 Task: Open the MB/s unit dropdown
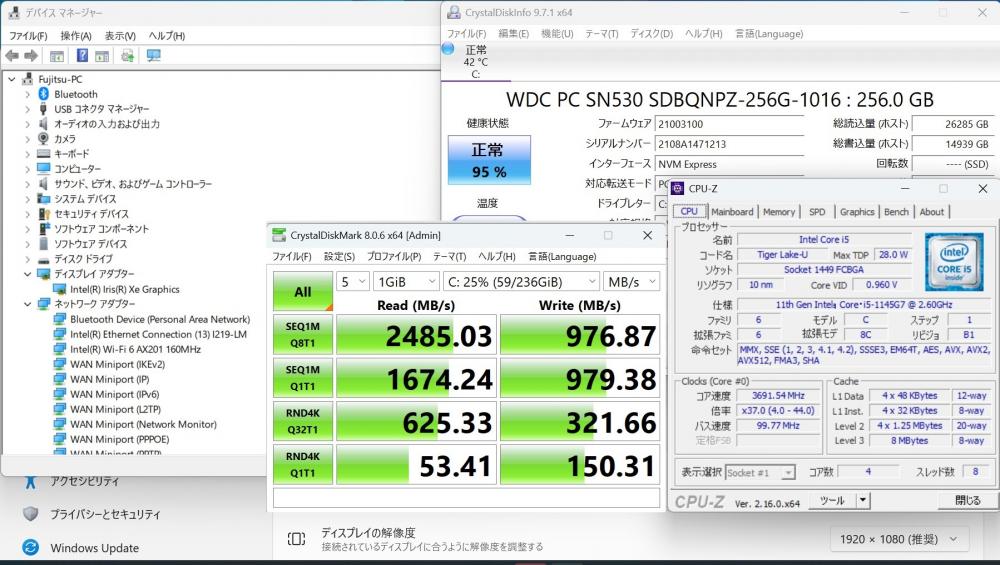631,282
